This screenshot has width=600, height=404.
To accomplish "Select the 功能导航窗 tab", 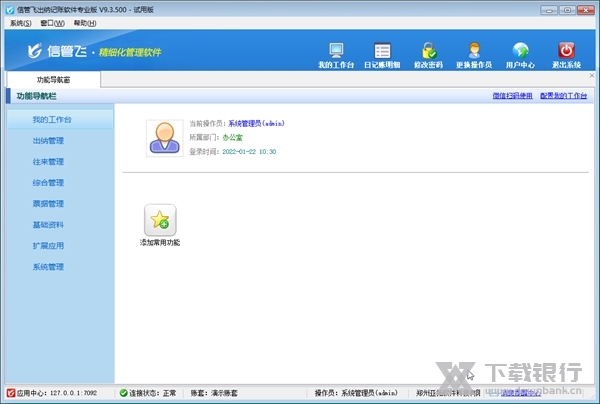I will pos(54,80).
